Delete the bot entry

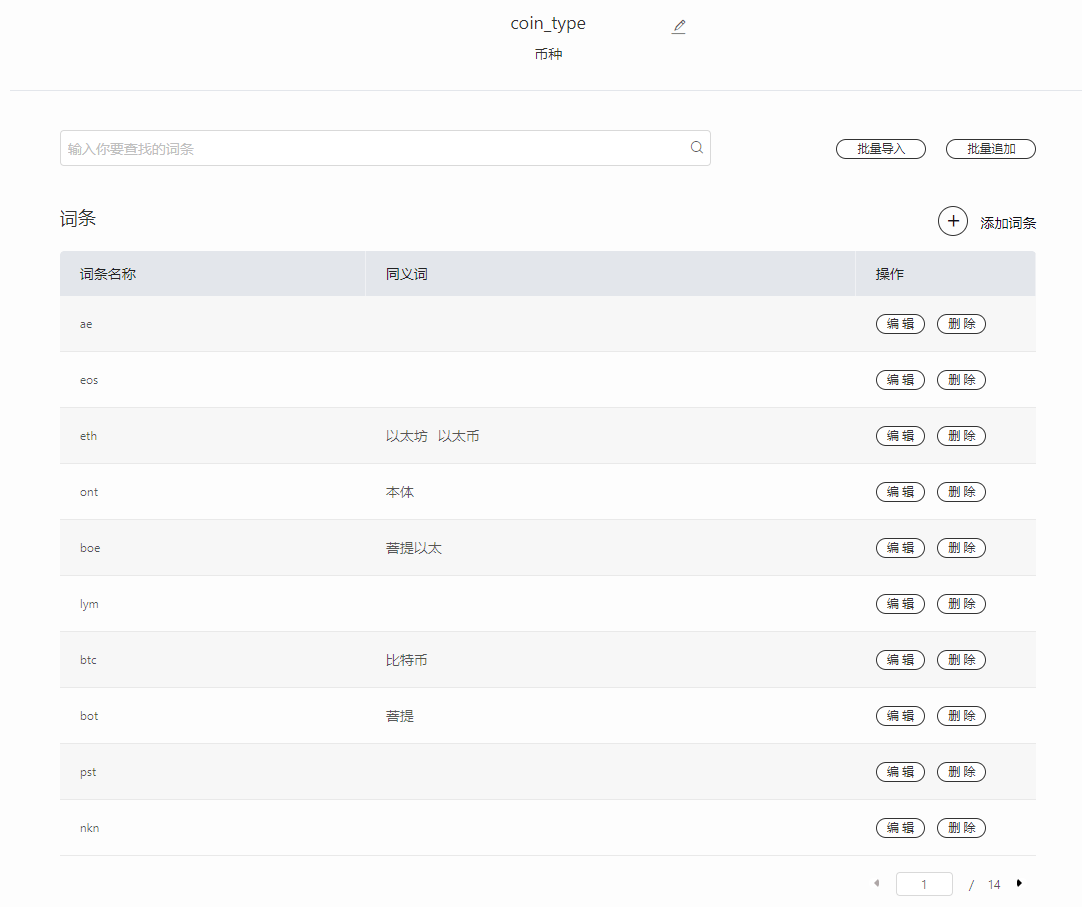point(961,715)
